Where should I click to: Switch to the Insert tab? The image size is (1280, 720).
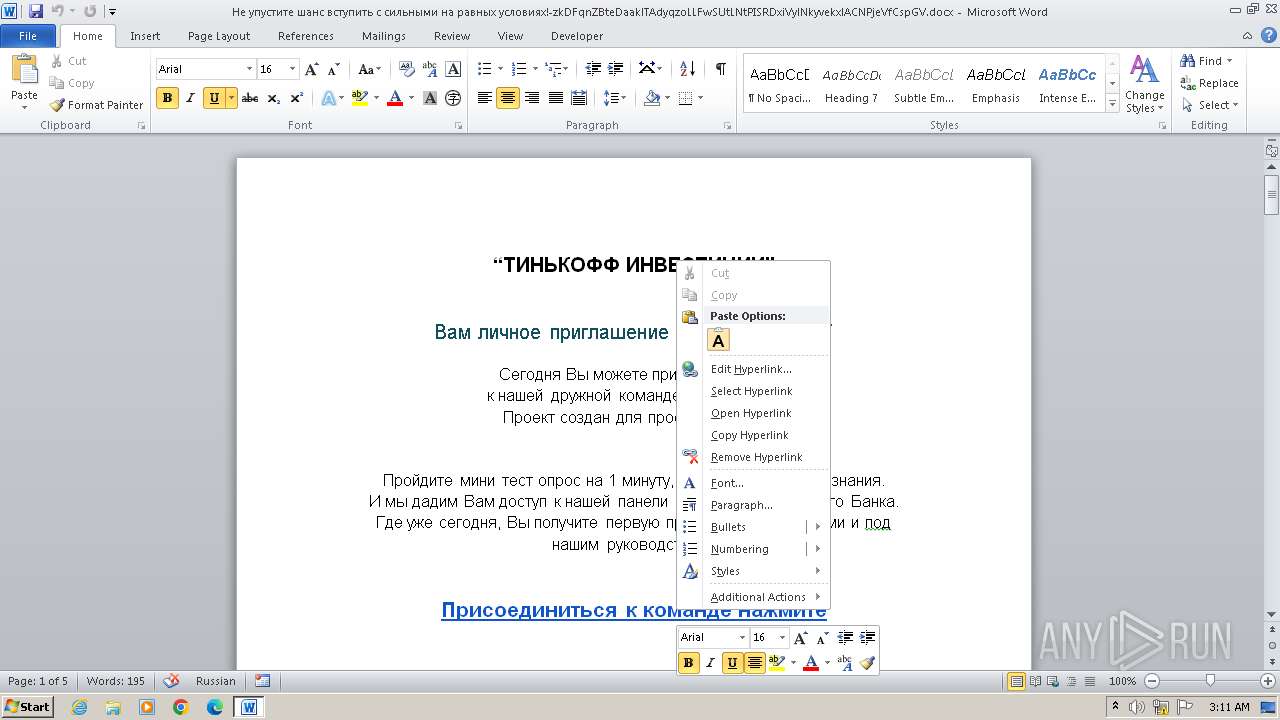coord(145,36)
